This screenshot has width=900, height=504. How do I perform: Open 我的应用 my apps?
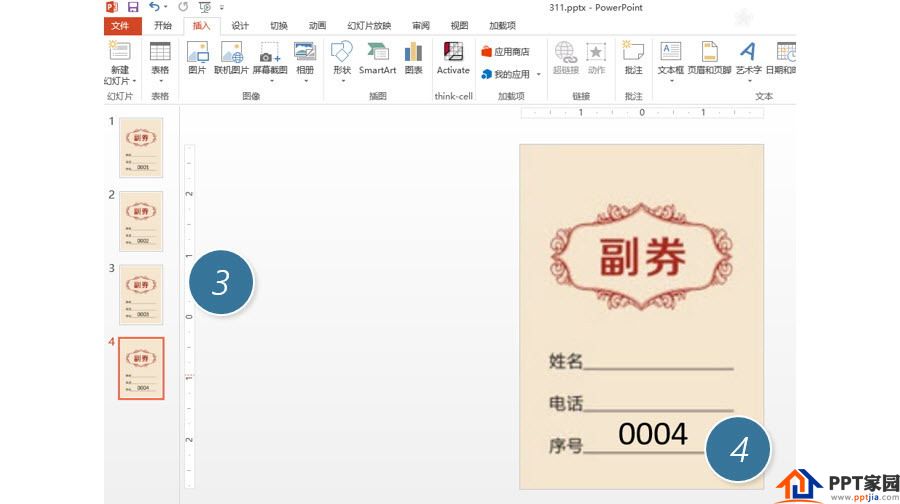point(506,74)
